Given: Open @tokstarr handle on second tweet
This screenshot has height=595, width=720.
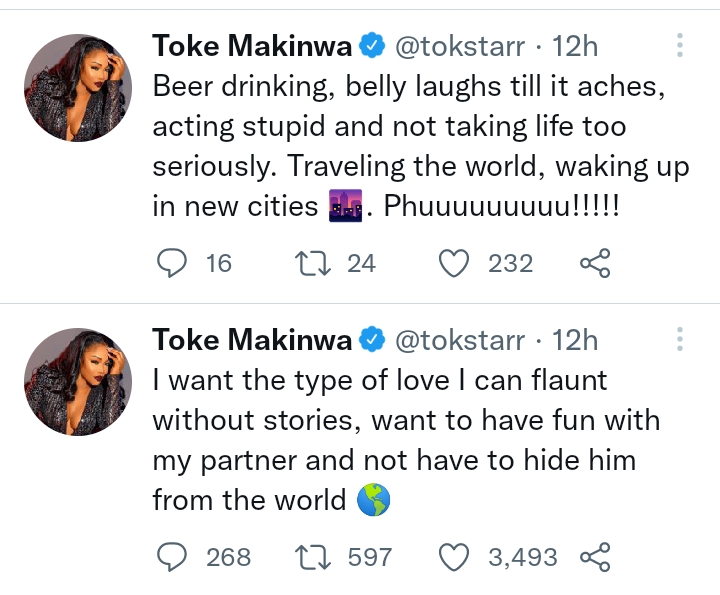Looking at the screenshot, I should pos(460,340).
